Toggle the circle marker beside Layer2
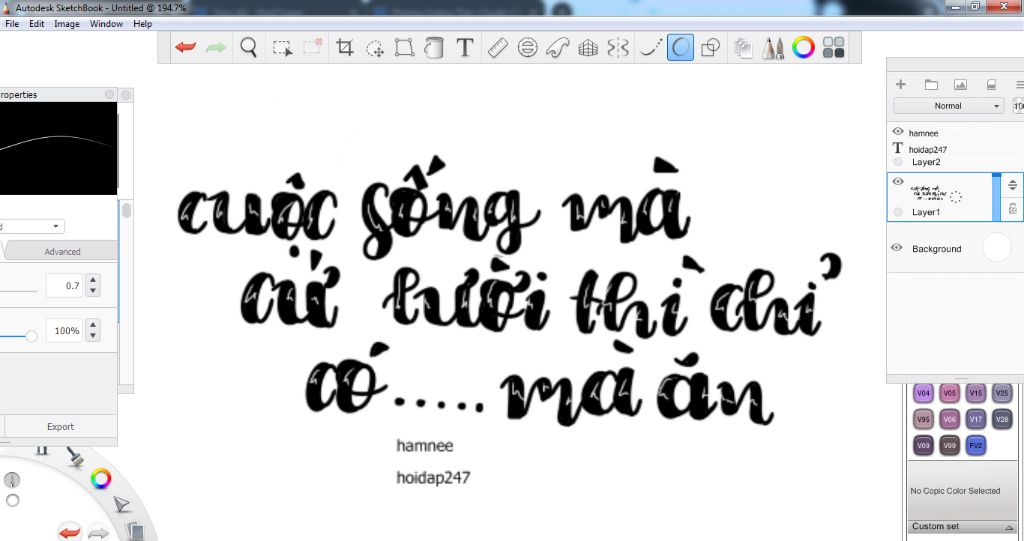Viewport: 1024px width, 541px height. click(898, 162)
